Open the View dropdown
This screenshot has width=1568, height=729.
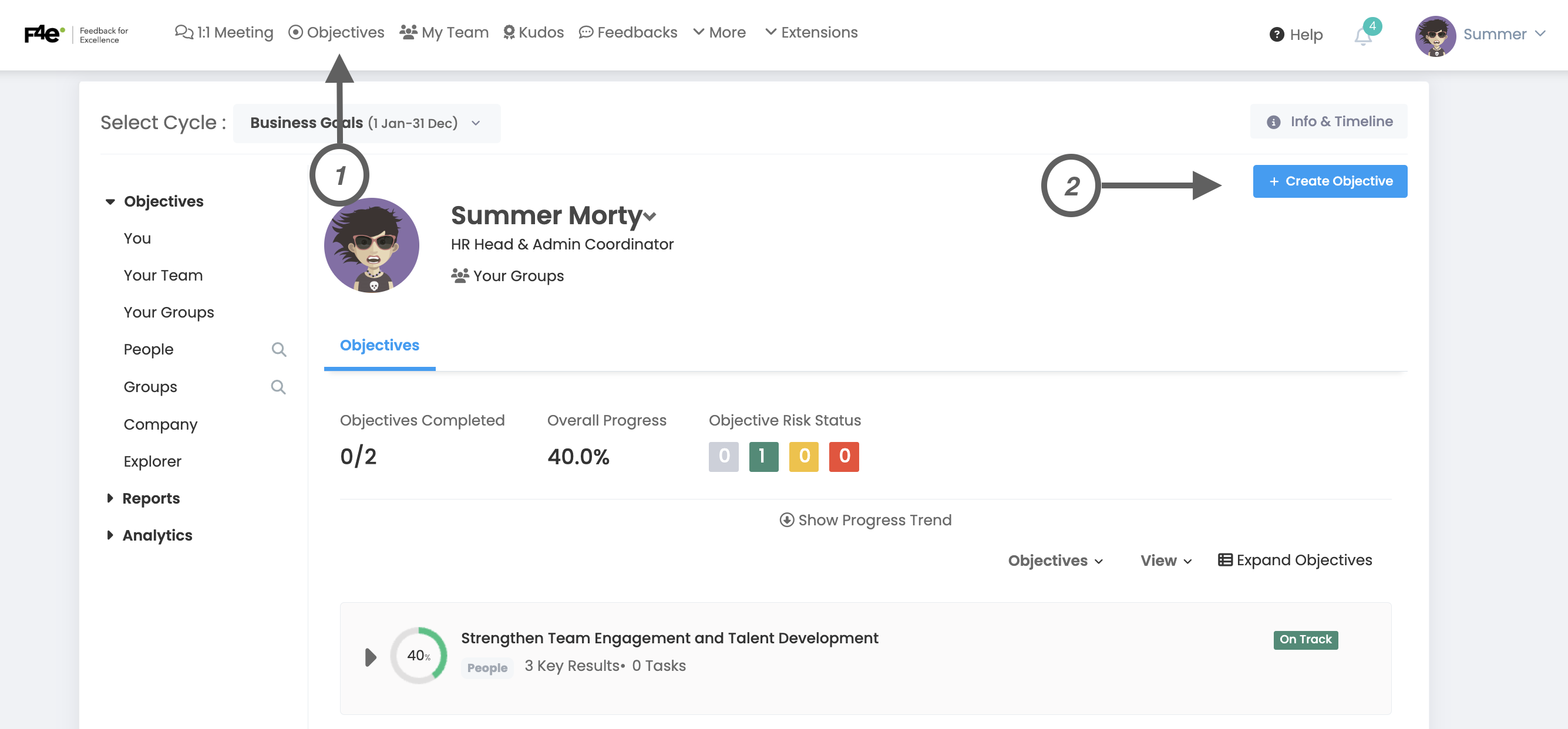pyautogui.click(x=1165, y=561)
